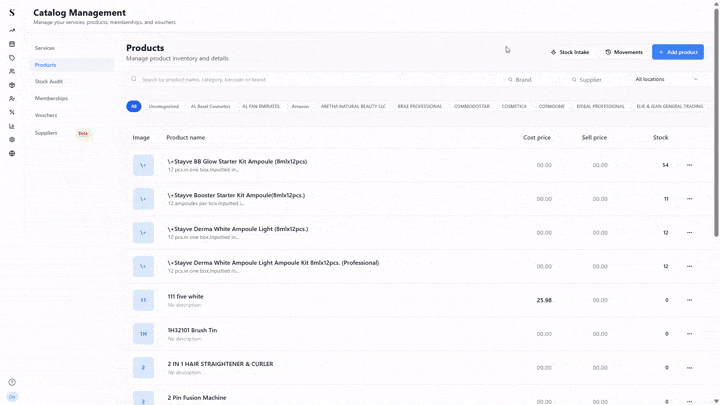The width and height of the screenshot is (720, 405).
Task: Filter by COMMODOSTAR chip
Action: coord(472,106)
